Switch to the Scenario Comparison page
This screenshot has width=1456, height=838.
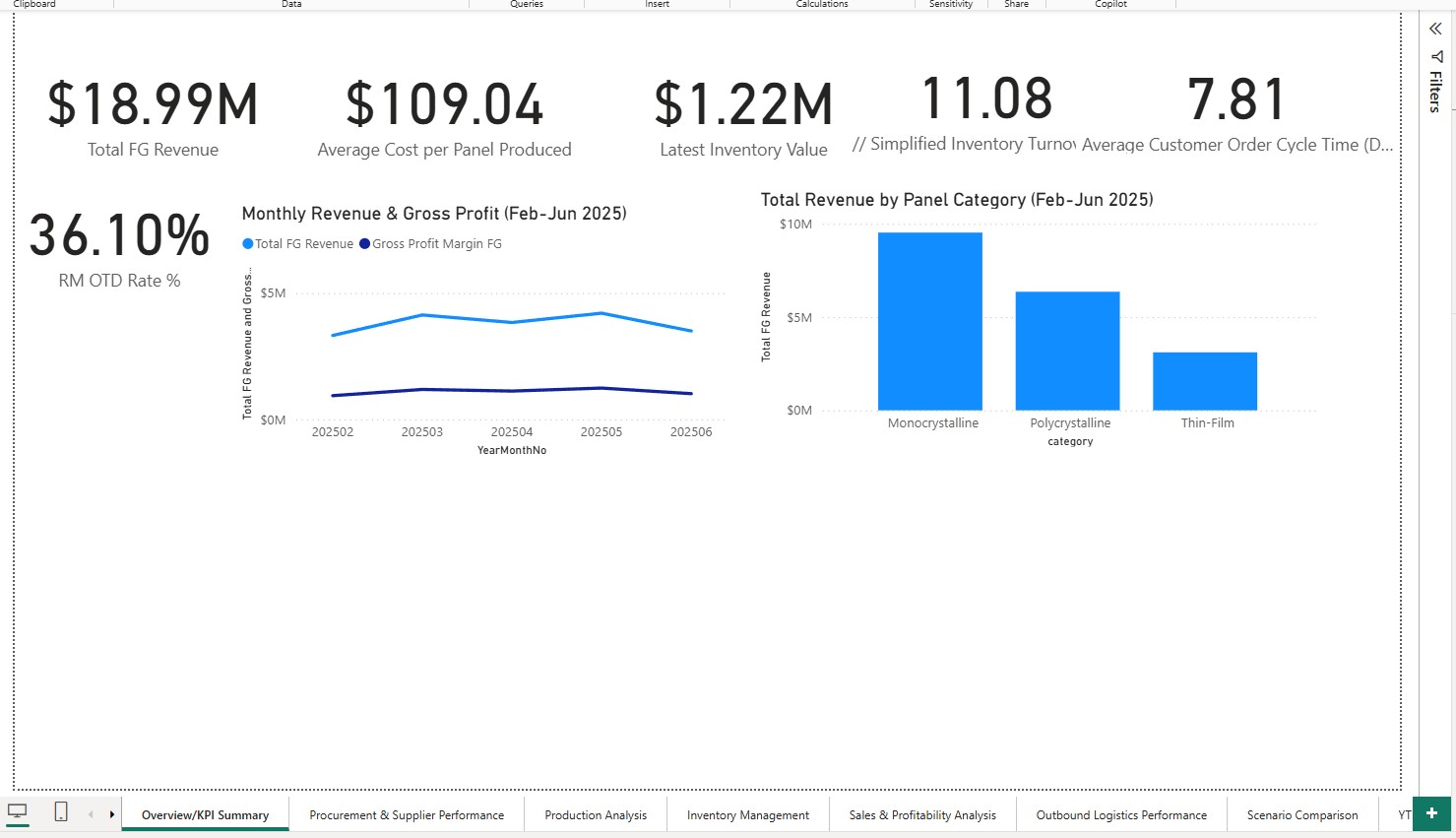click(x=1302, y=814)
